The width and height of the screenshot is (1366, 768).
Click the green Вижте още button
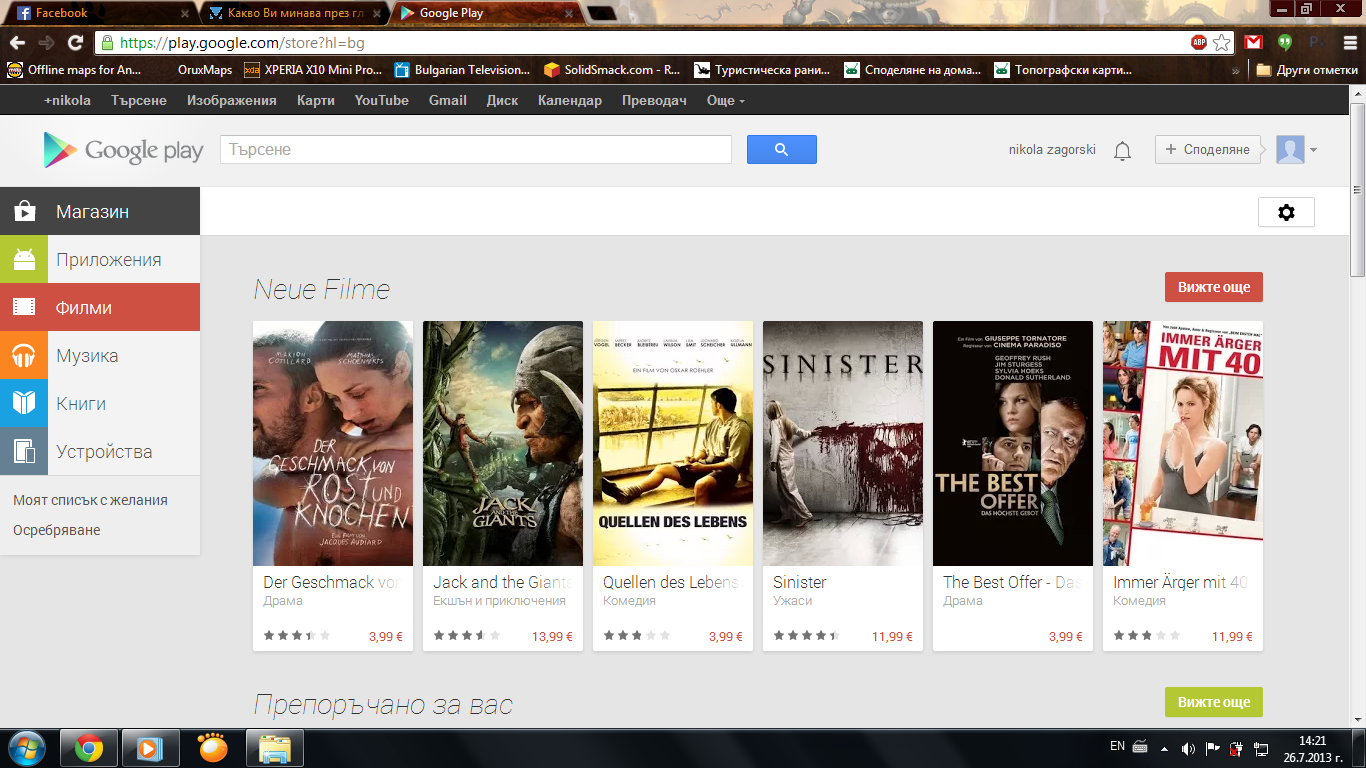(1214, 702)
